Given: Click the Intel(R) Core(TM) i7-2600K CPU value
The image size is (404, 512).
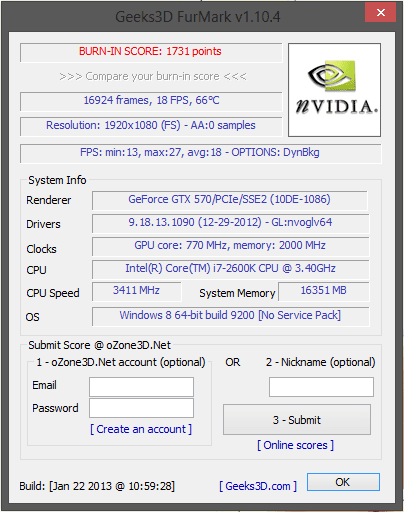Looking at the screenshot, I should click(230, 269).
